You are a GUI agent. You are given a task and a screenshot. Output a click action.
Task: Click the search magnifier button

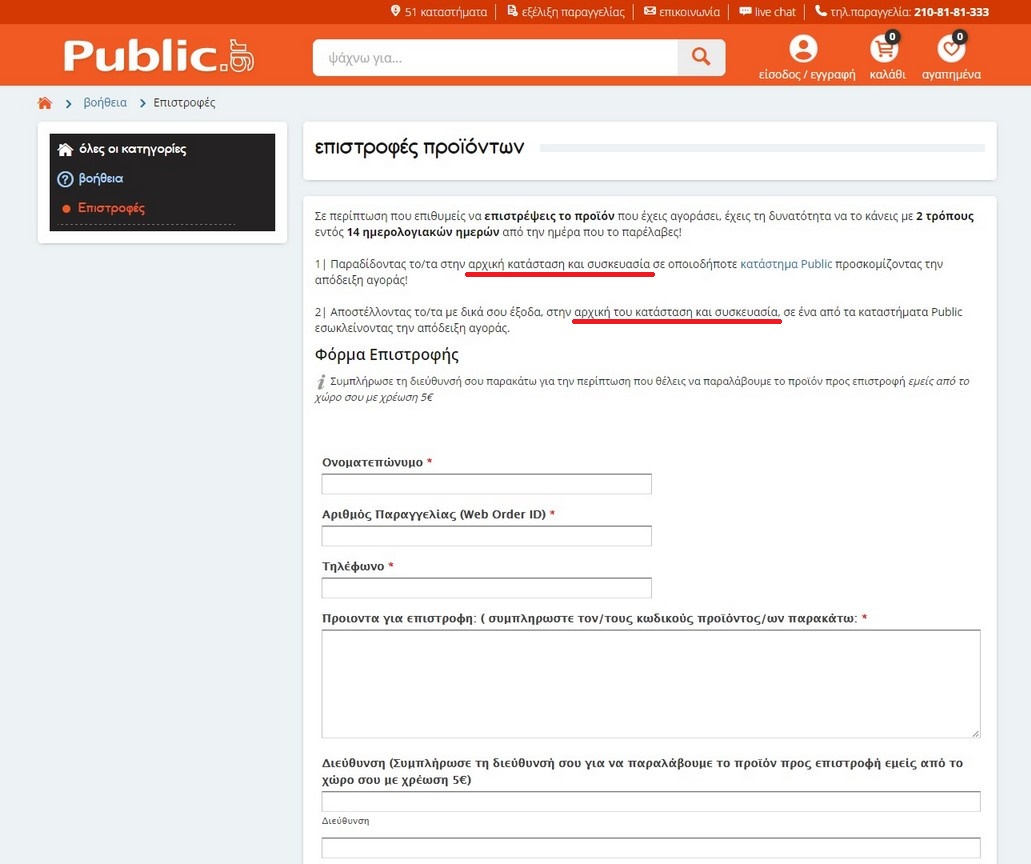[701, 57]
